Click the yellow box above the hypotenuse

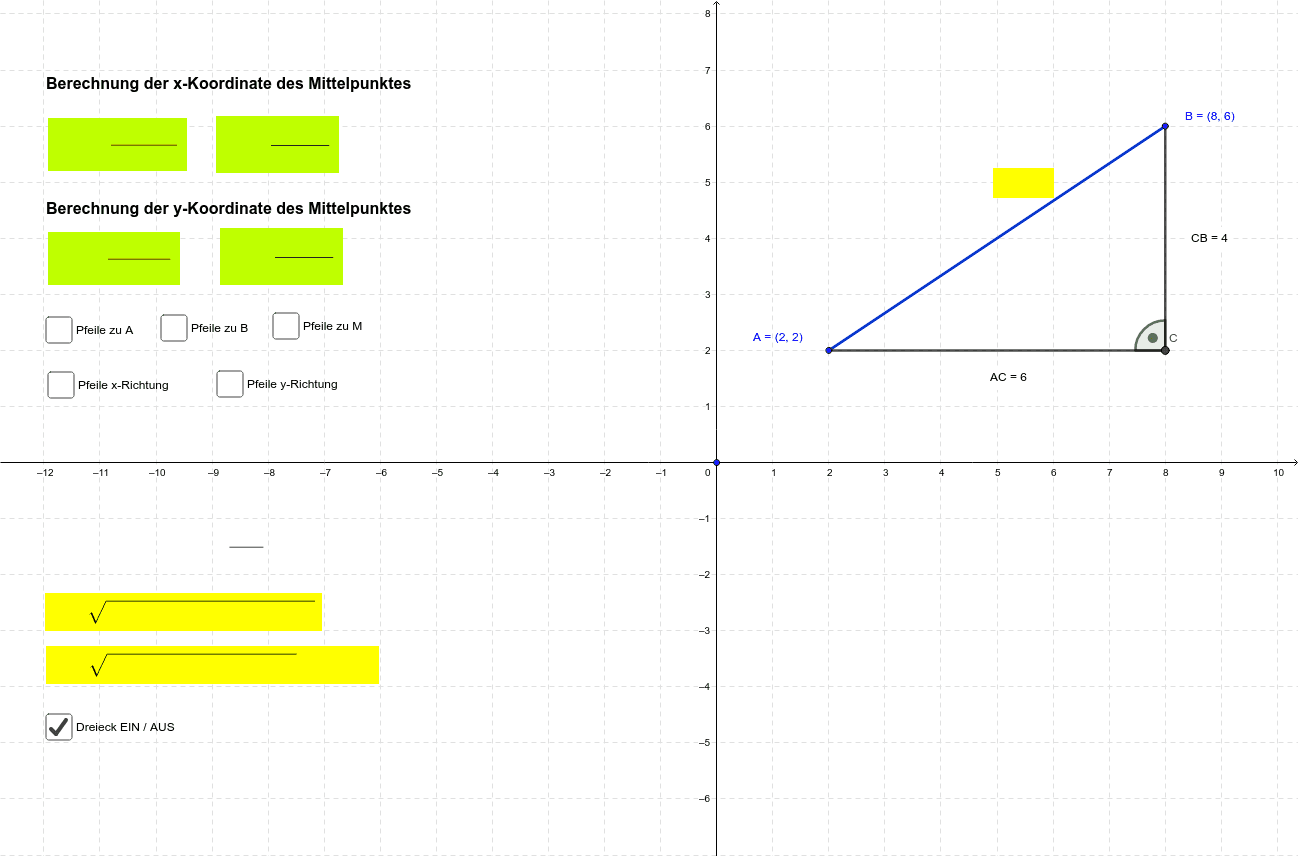pyautogui.click(x=1023, y=183)
